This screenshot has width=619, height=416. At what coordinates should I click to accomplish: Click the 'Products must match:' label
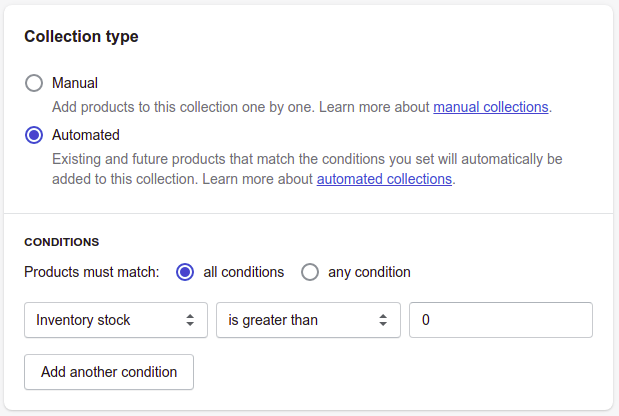92,272
